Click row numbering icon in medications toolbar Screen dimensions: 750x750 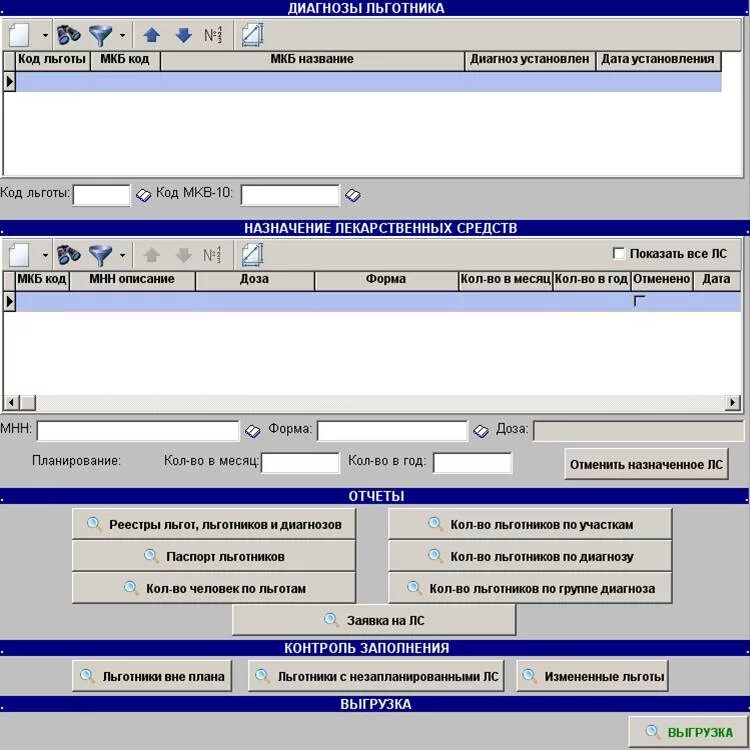[x=213, y=255]
